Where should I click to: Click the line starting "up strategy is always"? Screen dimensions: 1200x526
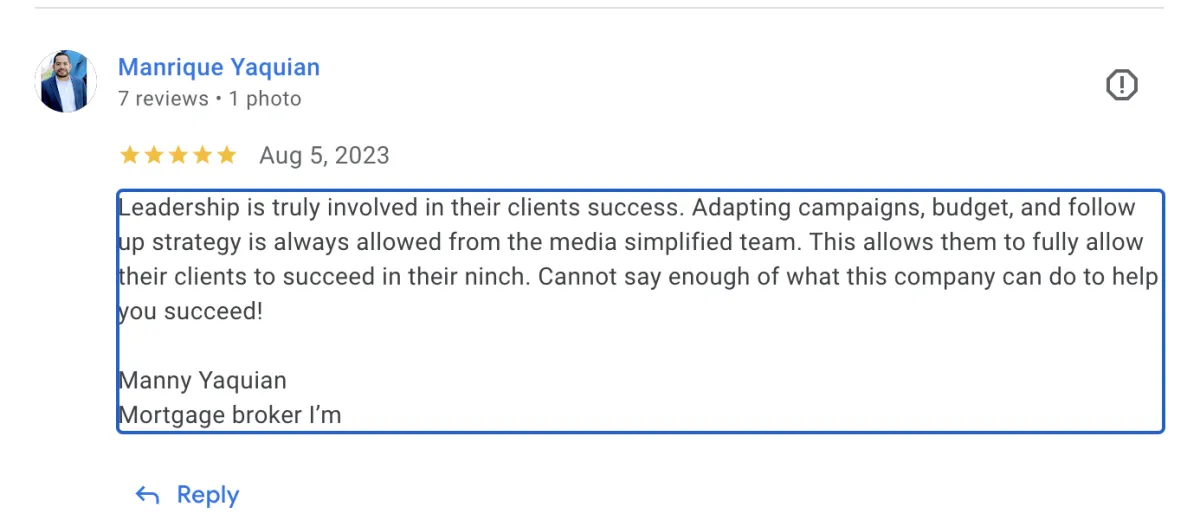click(631, 243)
